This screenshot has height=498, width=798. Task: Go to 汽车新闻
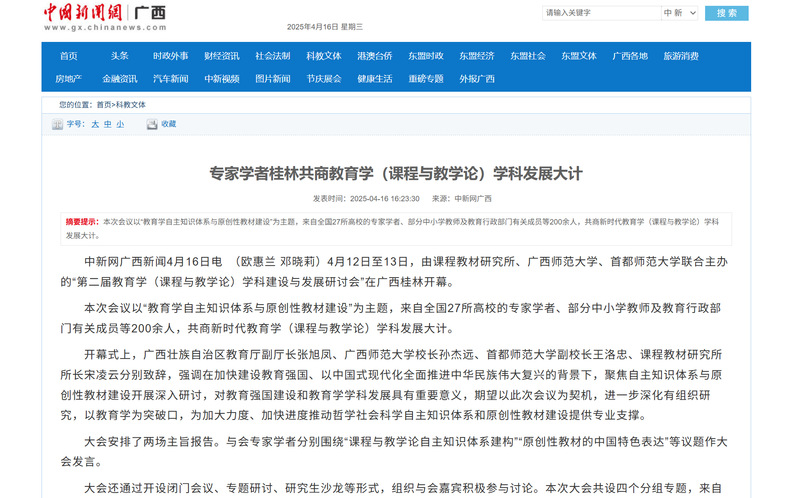(170, 79)
